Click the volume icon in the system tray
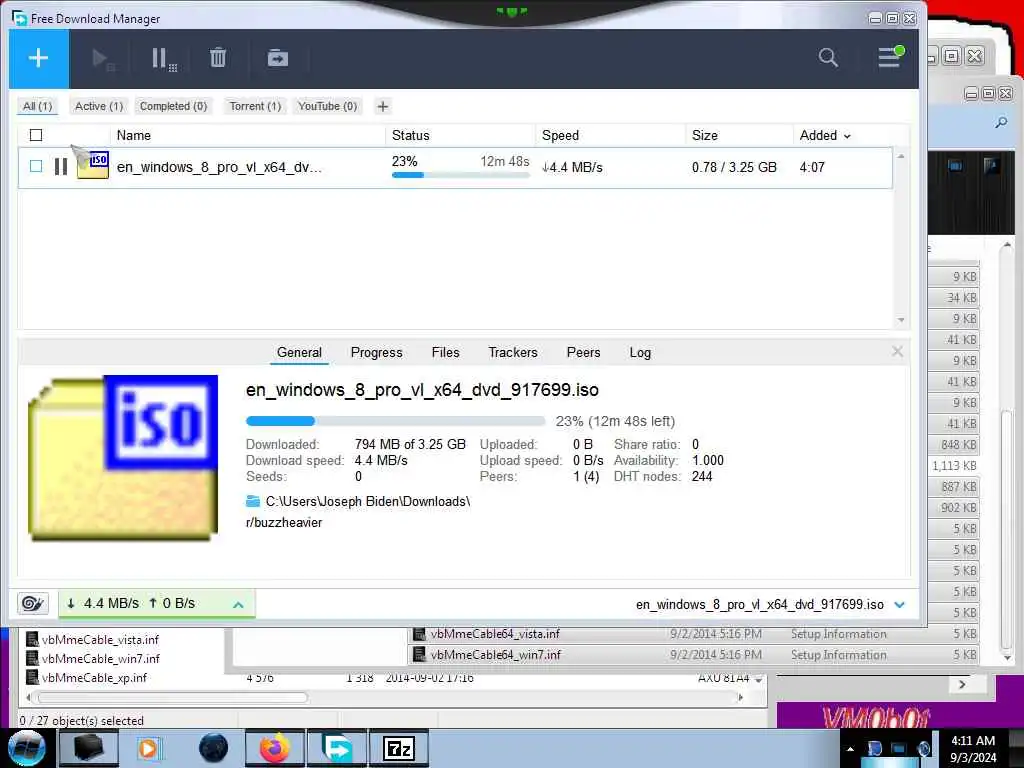This screenshot has width=1024, height=768. pos(923,749)
